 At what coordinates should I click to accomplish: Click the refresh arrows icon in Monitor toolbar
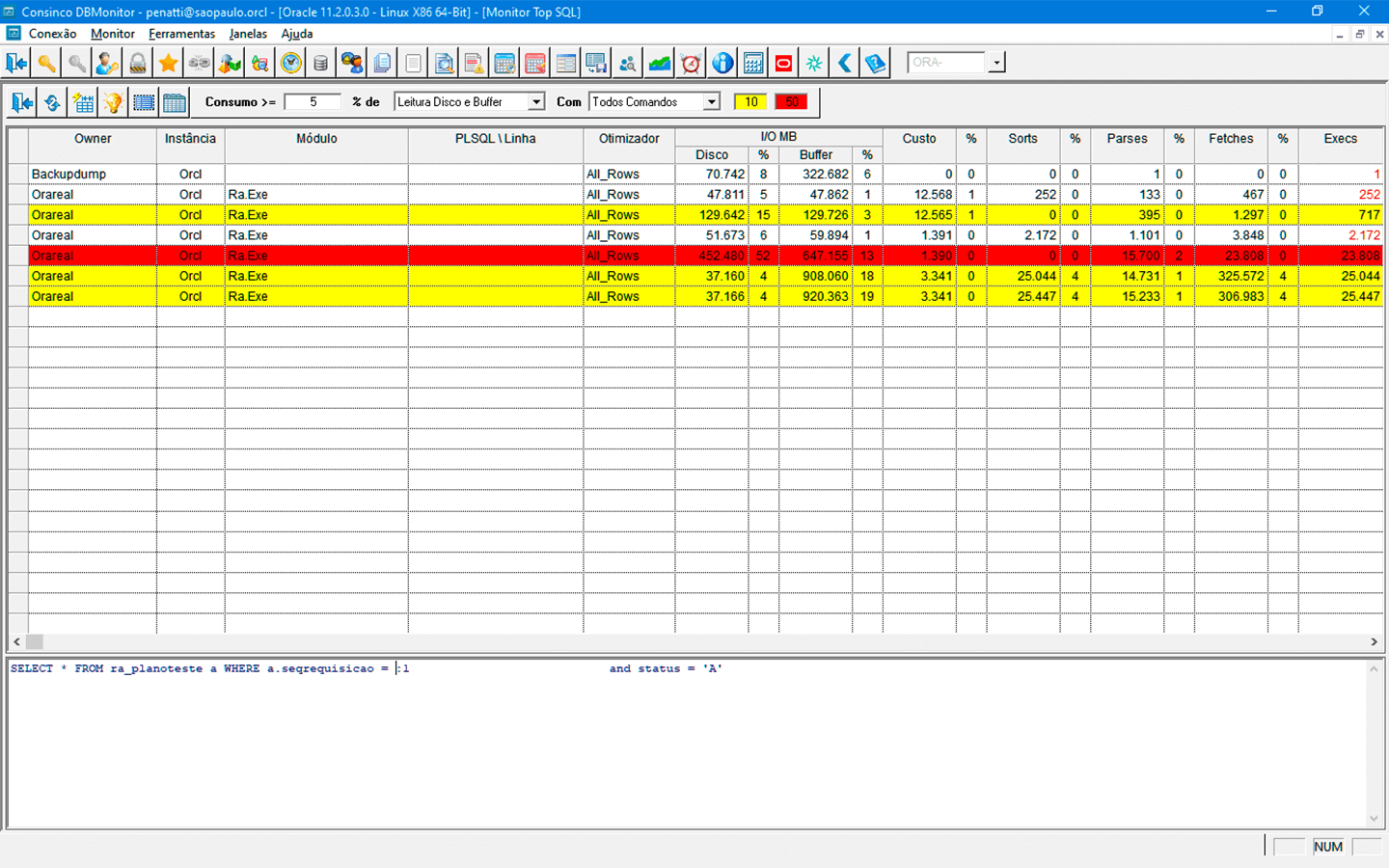(x=52, y=102)
